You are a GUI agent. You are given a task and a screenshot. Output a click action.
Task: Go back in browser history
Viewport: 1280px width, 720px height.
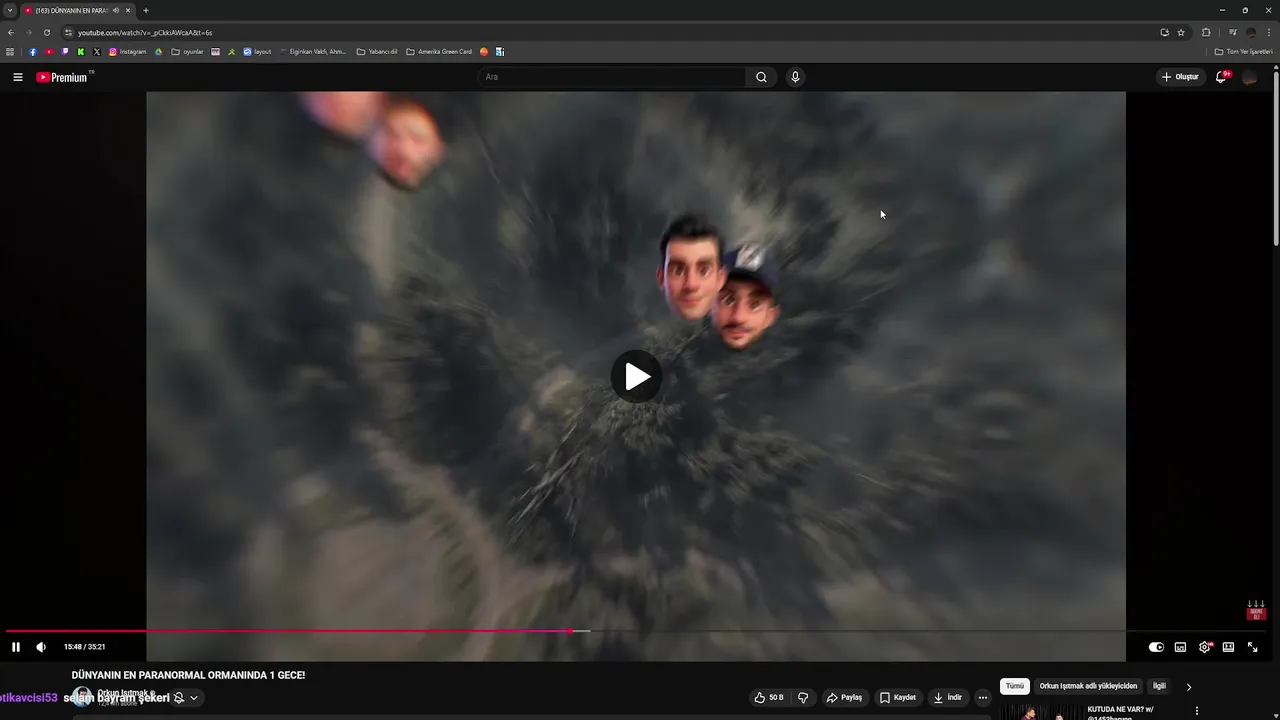10,32
